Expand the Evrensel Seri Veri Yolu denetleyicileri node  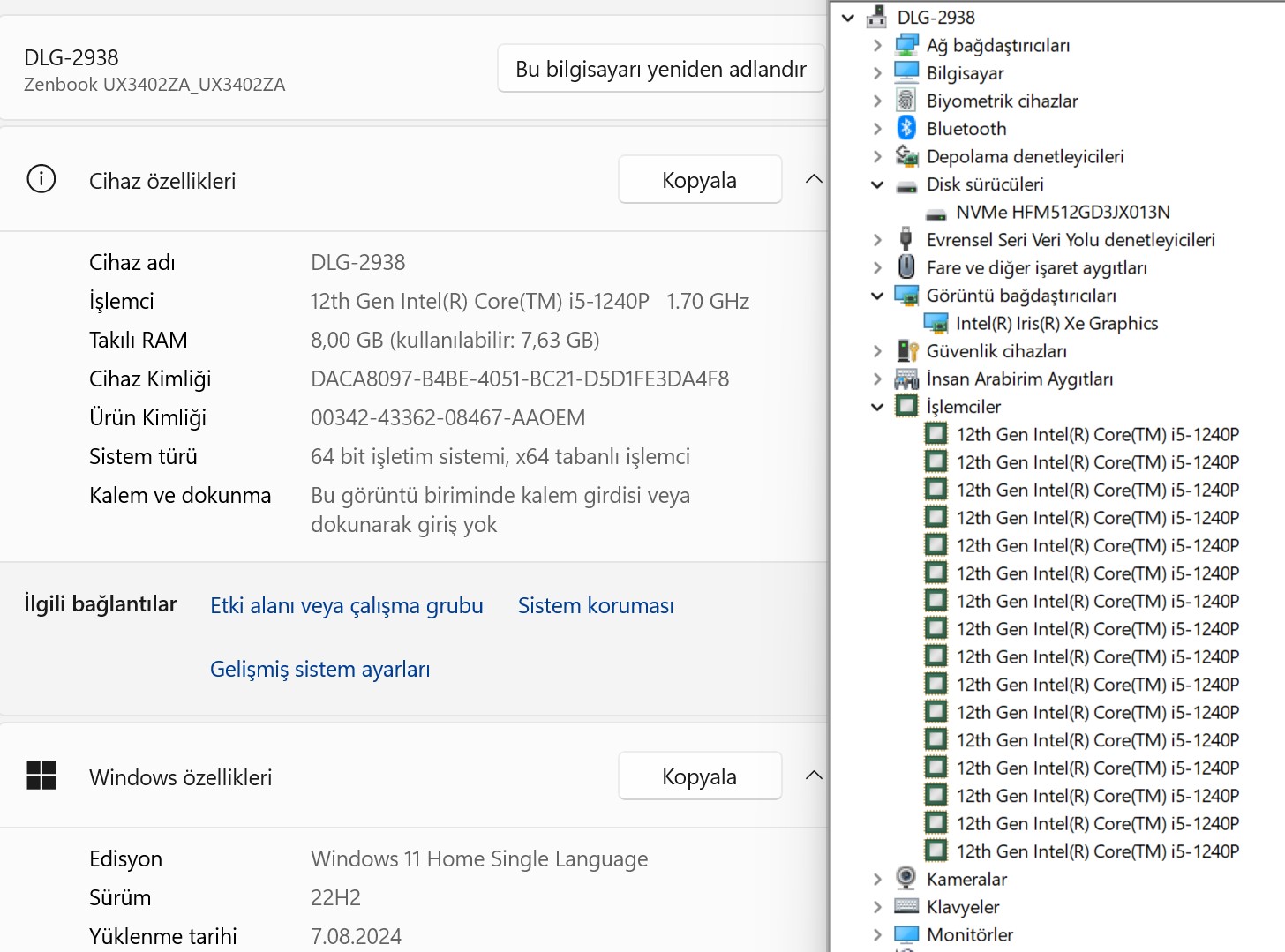point(877,240)
